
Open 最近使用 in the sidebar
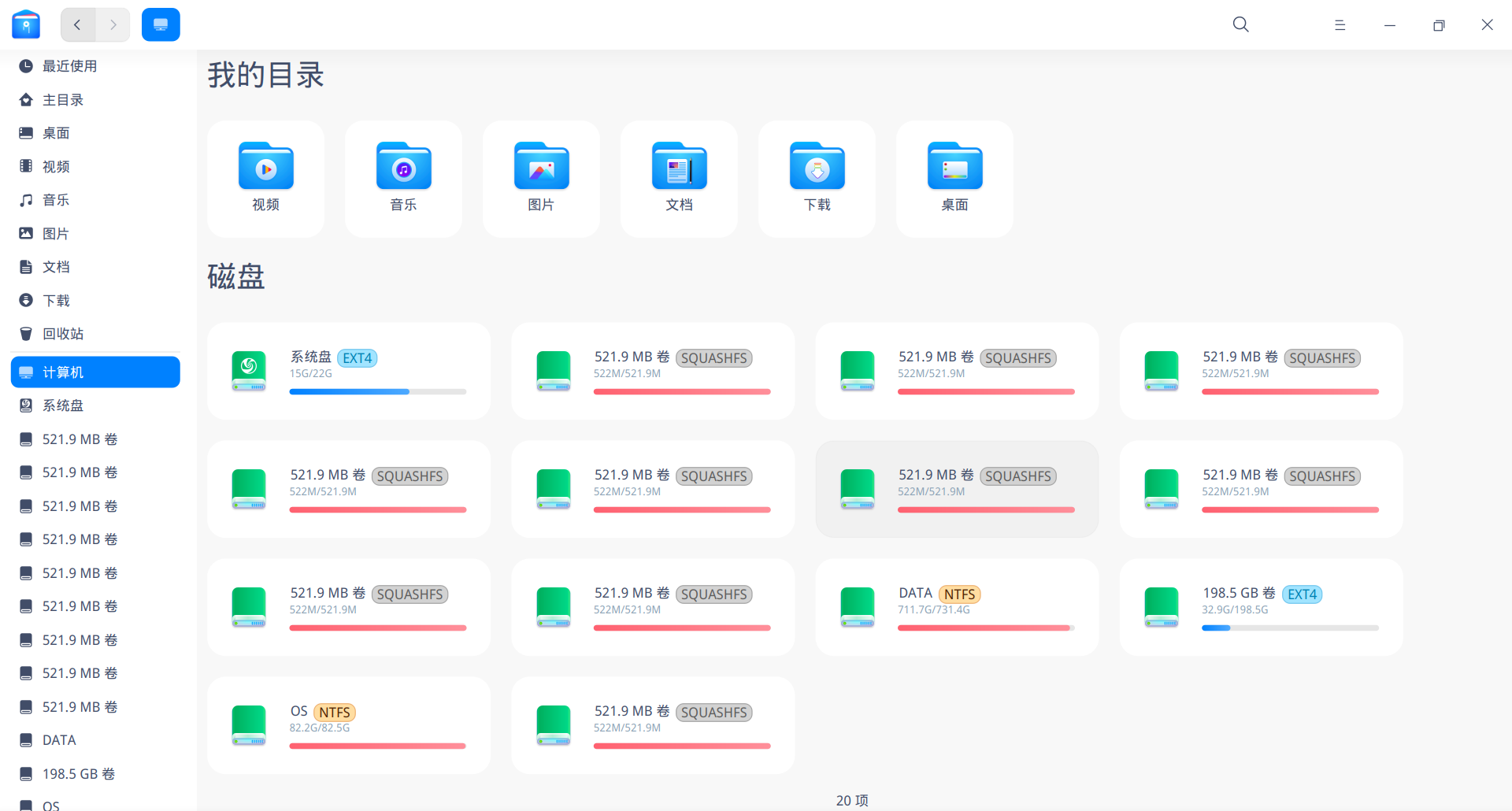[x=95, y=66]
